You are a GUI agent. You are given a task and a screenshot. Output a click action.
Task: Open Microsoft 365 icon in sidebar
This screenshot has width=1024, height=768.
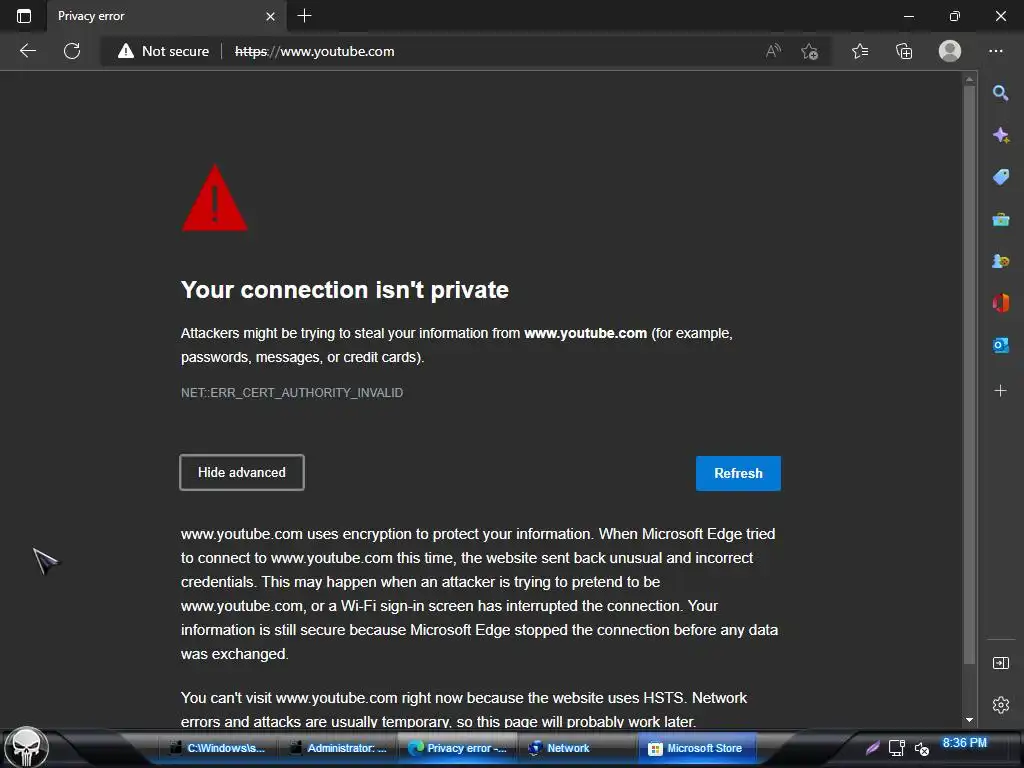[1000, 303]
